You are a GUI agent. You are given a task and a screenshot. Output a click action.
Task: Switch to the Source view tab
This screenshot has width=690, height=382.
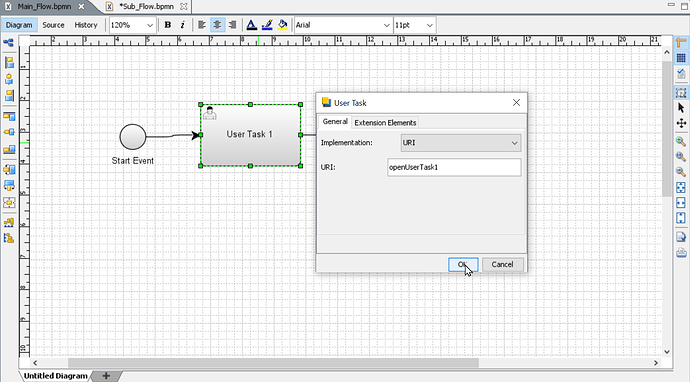[53, 25]
